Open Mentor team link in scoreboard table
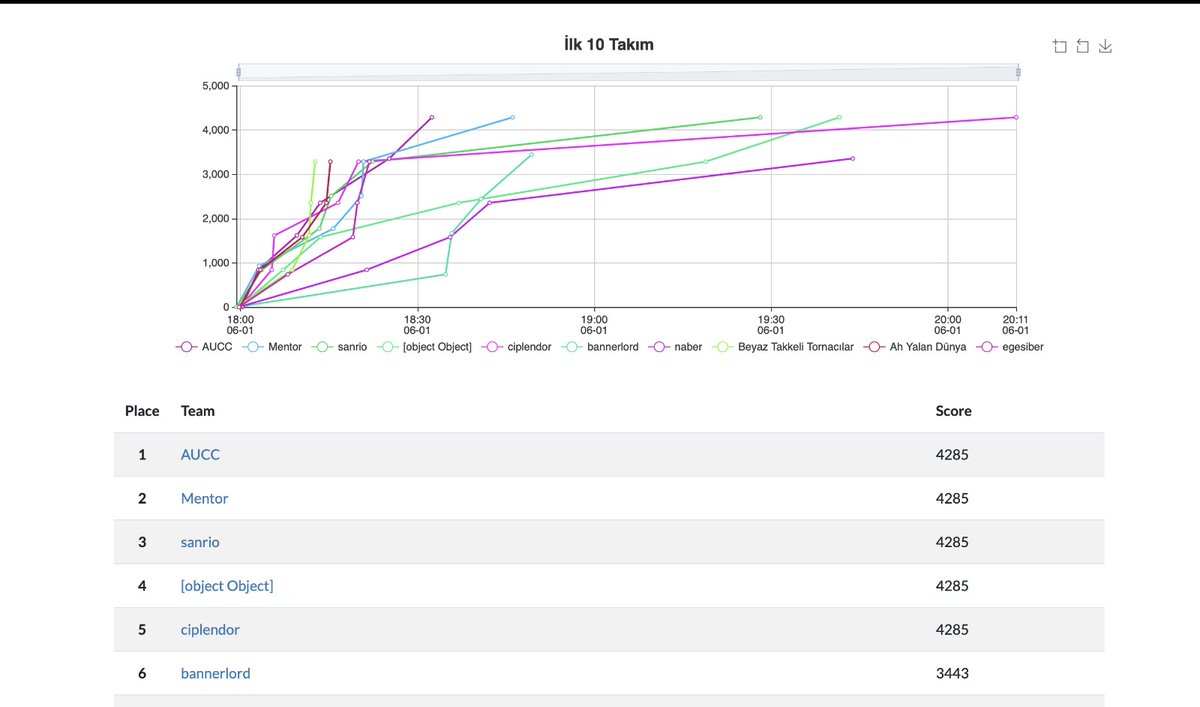The width and height of the screenshot is (1200, 707). click(204, 498)
